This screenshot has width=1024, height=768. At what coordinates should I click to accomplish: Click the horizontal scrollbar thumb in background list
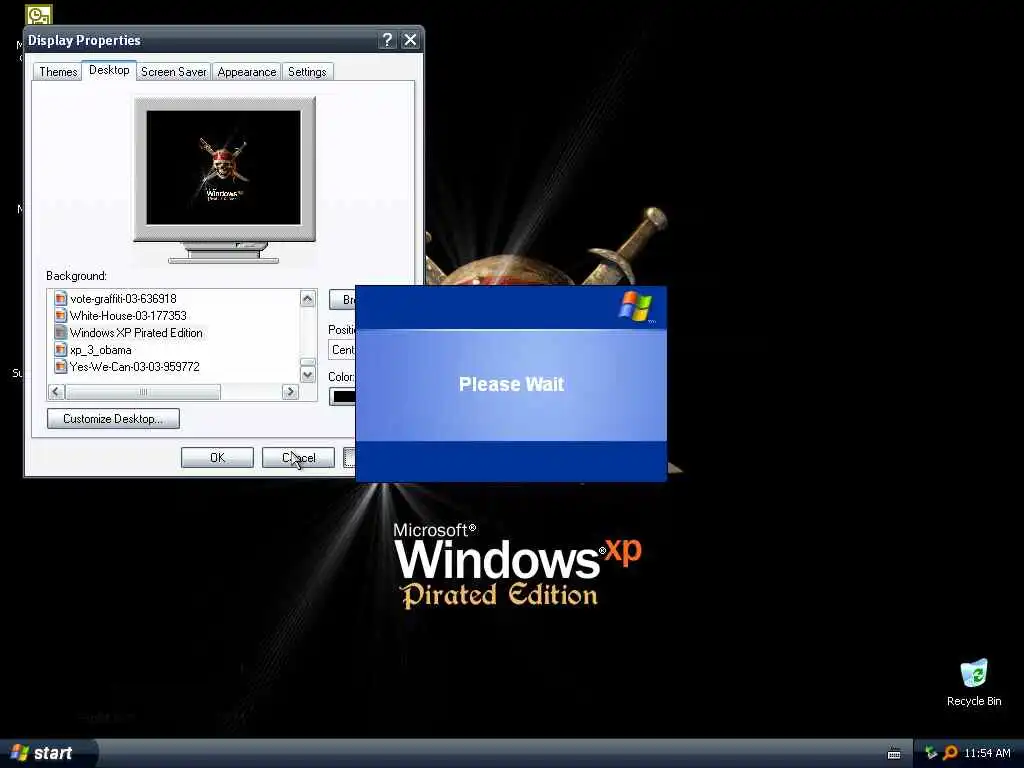click(x=143, y=391)
